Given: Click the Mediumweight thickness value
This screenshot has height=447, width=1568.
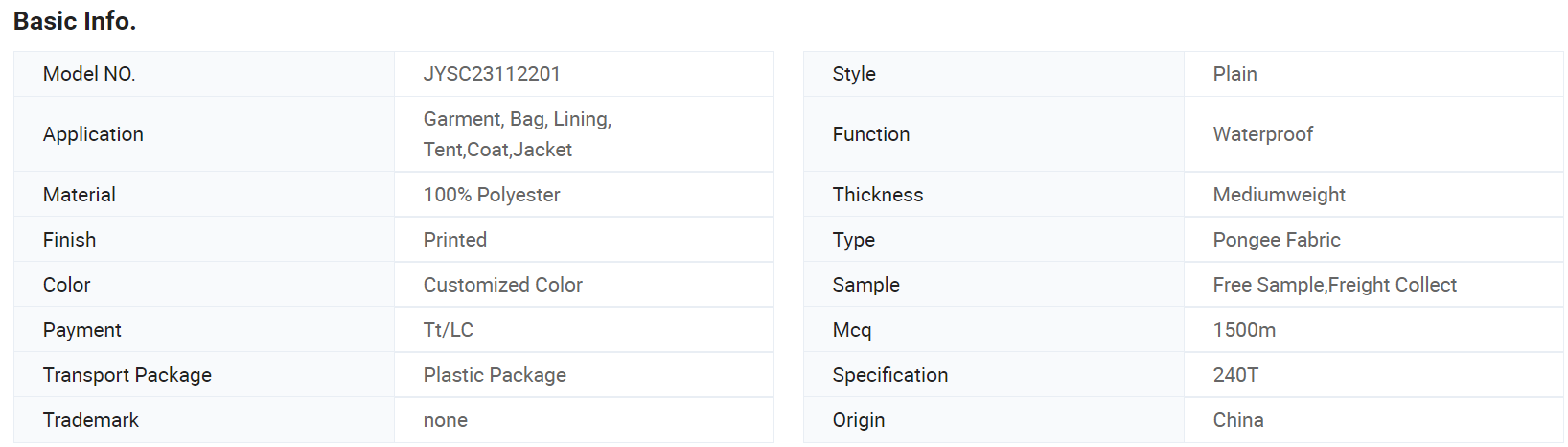Looking at the screenshot, I should (x=1280, y=195).
